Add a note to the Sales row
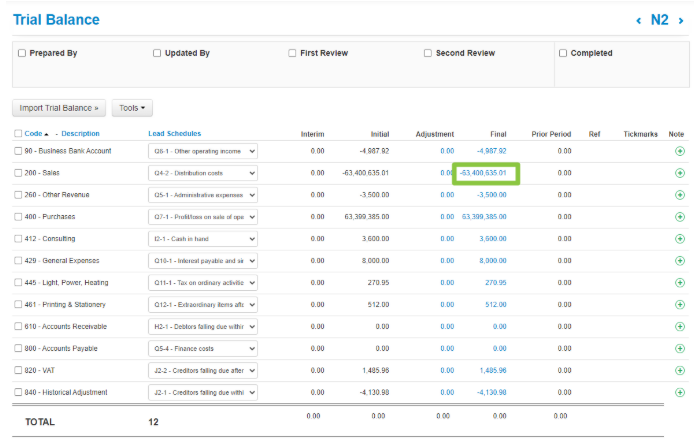 (680, 173)
